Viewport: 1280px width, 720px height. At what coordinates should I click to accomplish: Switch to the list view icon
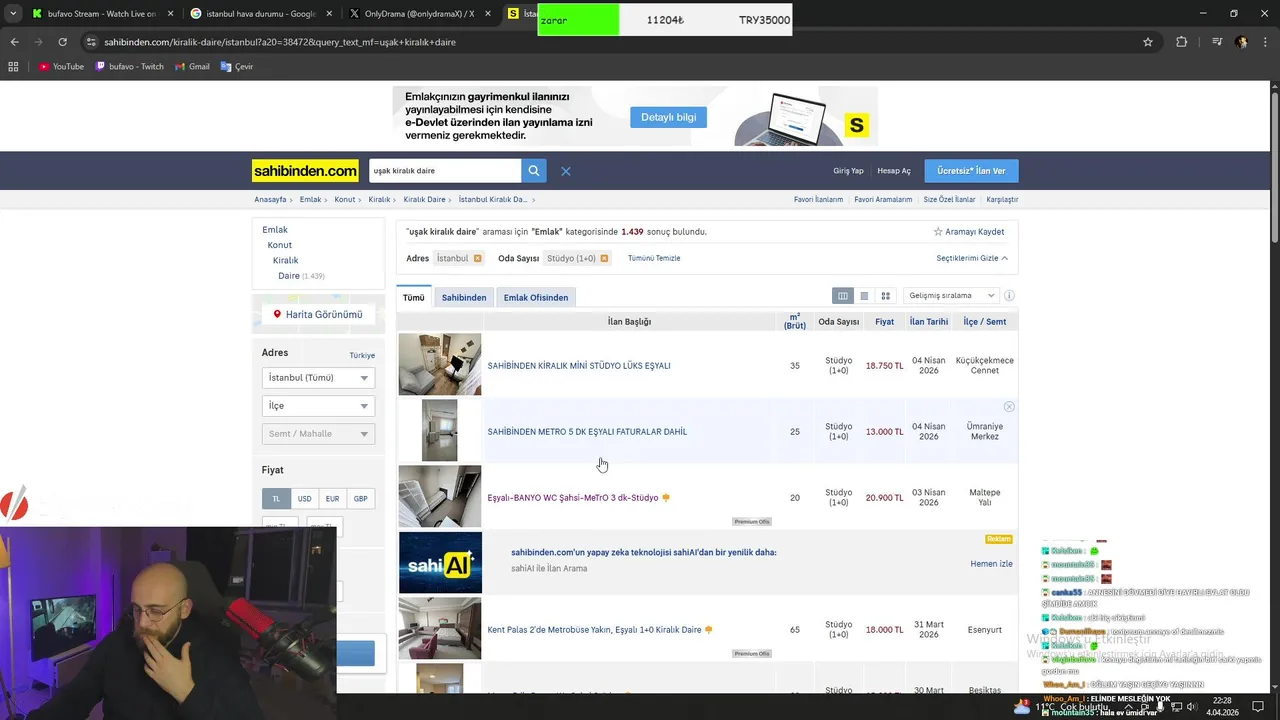864,296
